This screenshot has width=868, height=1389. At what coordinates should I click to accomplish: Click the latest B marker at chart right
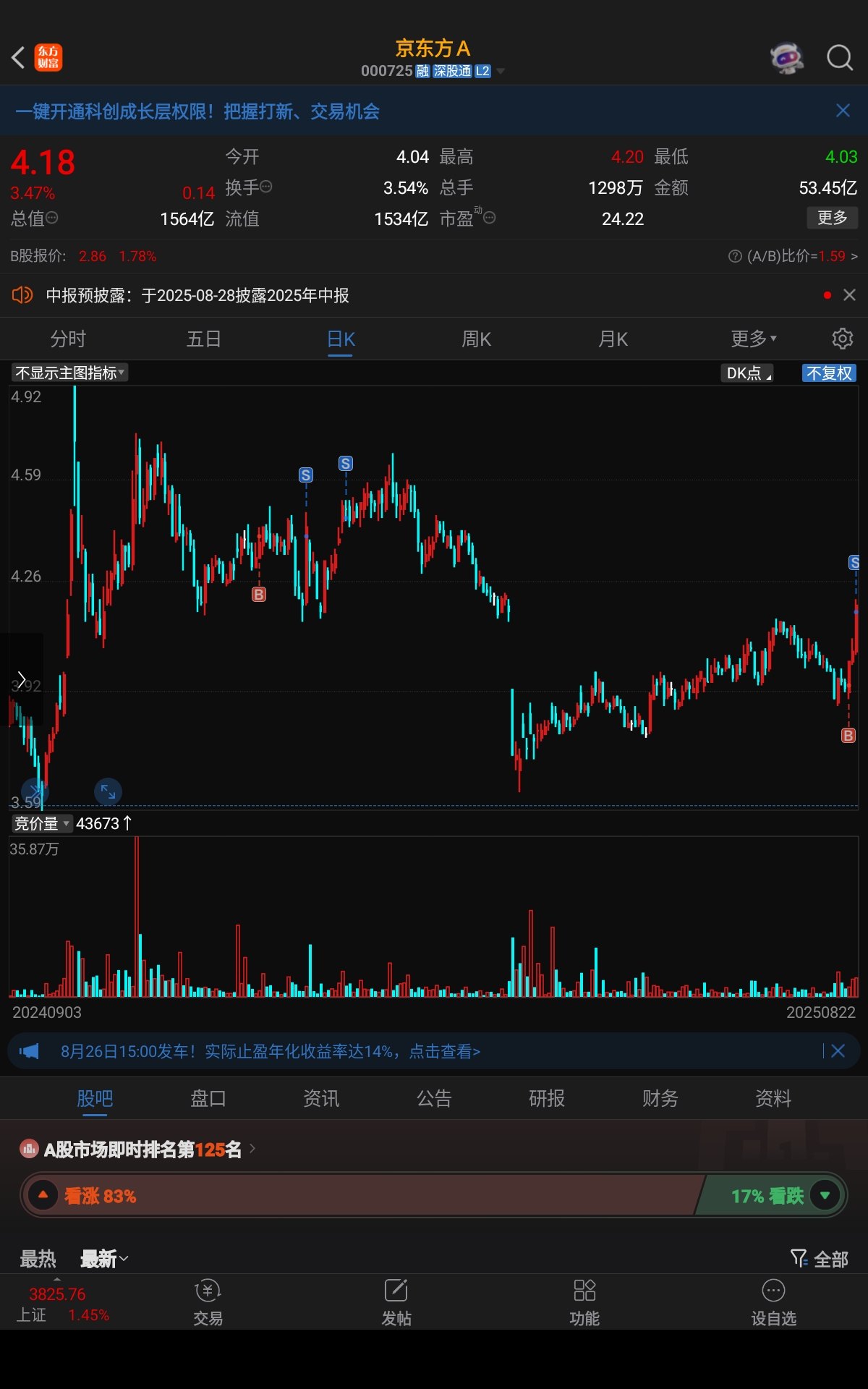pyautogui.click(x=848, y=735)
